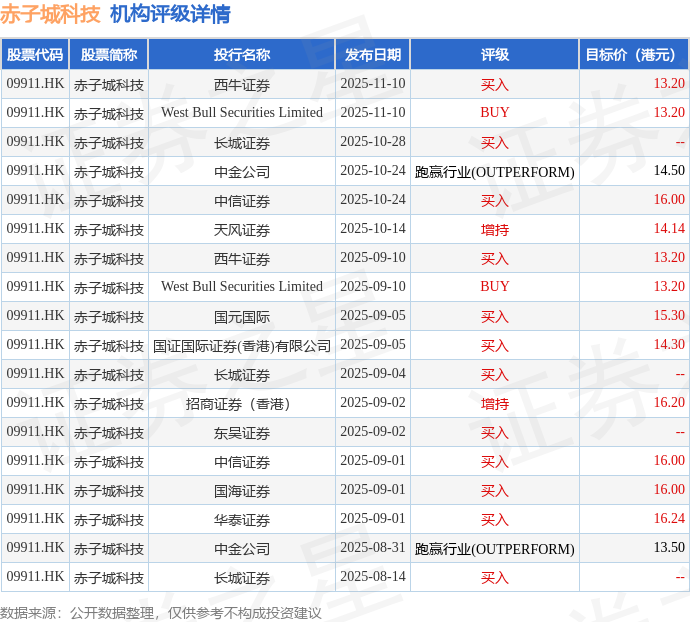This screenshot has width=690, height=622.
Task: Click target price 16.00 for 国海证券
Action: tap(669, 490)
